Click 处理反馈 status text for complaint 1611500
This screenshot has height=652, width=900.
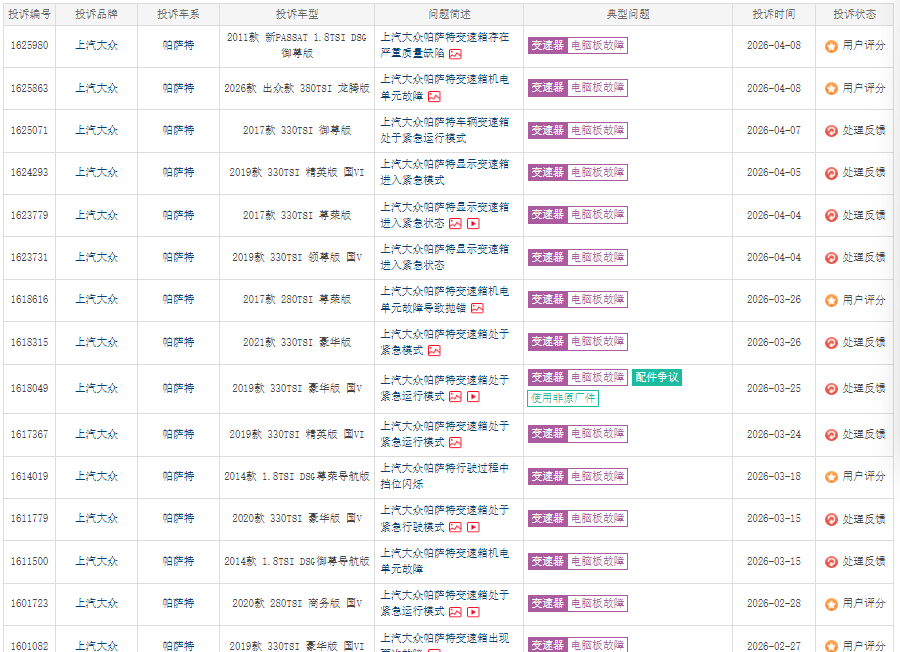863,562
